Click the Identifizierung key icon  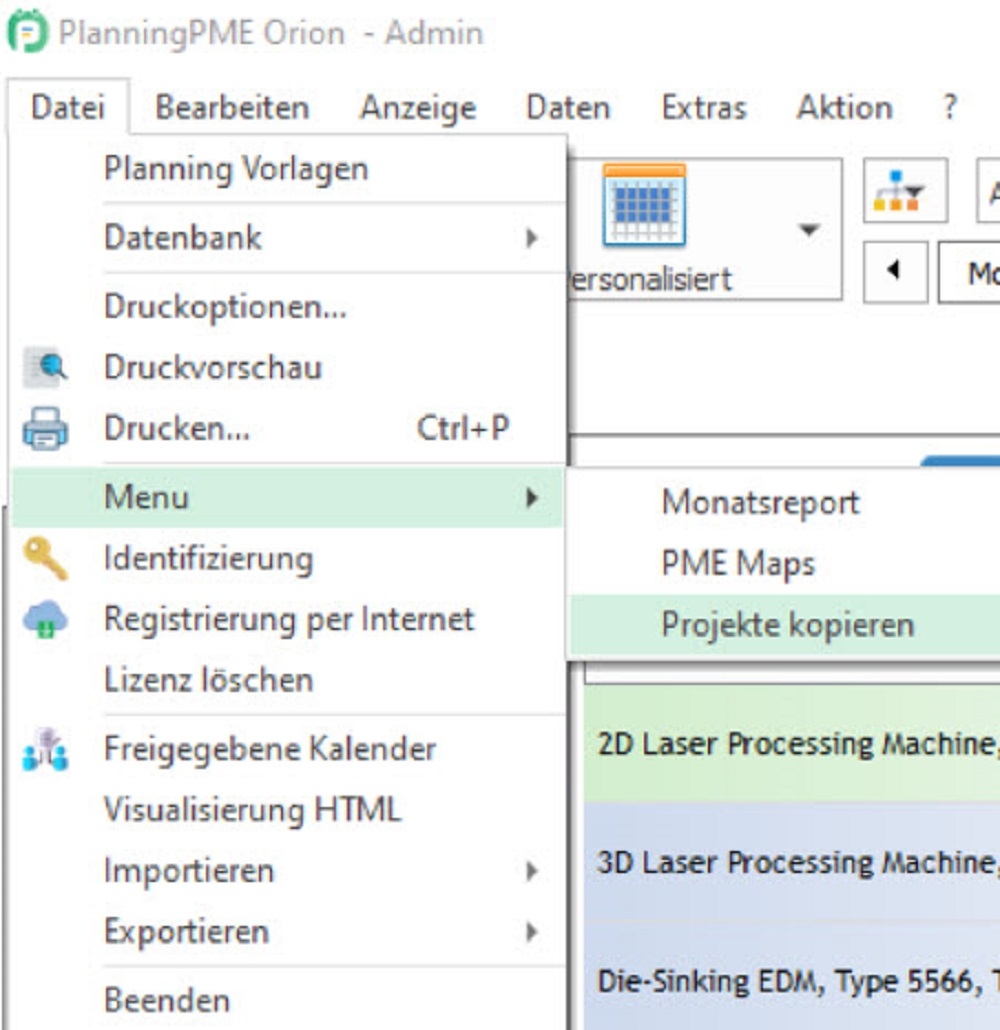[x=45, y=558]
